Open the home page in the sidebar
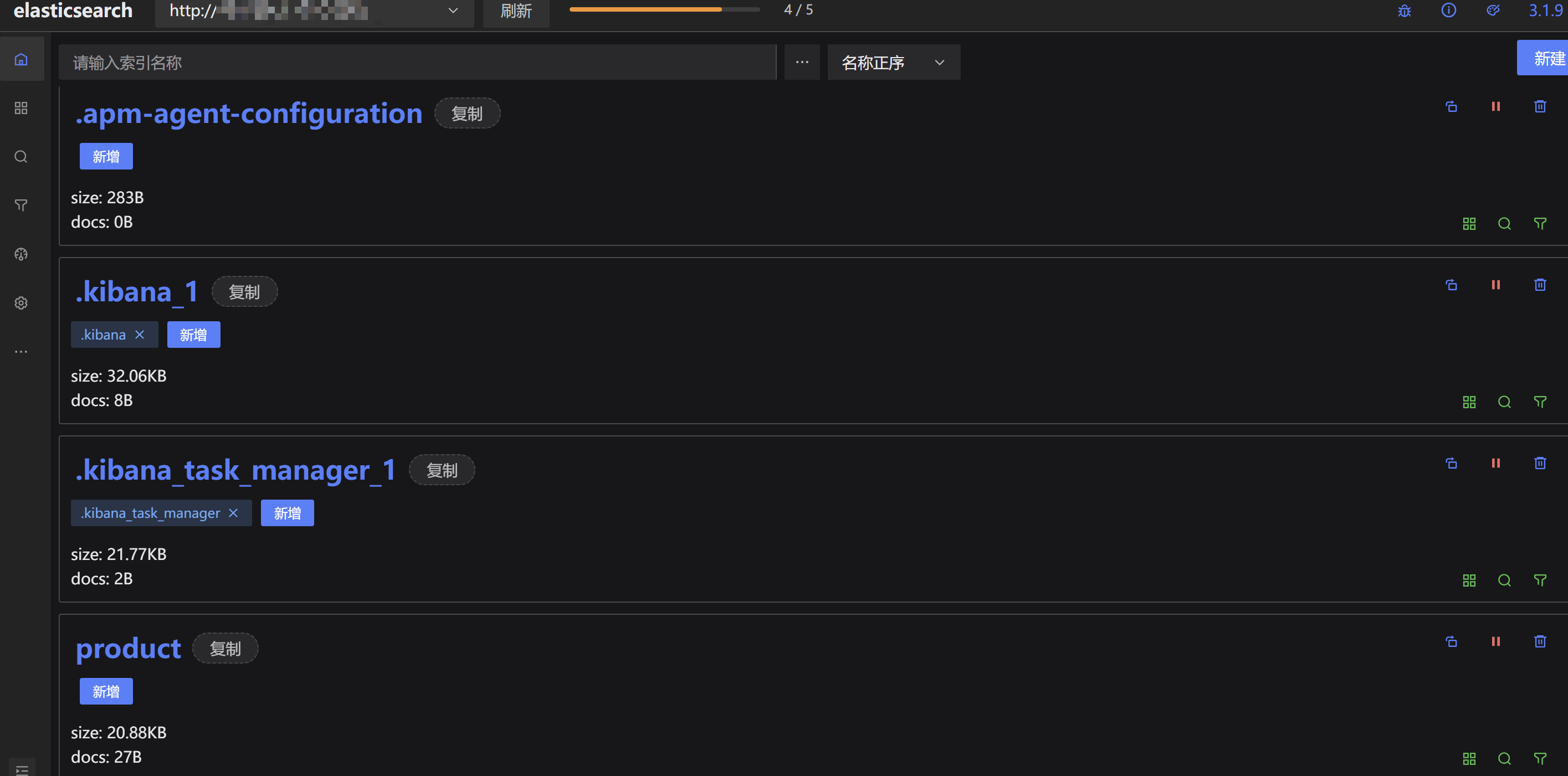Viewport: 1568px width, 776px height. [21, 59]
